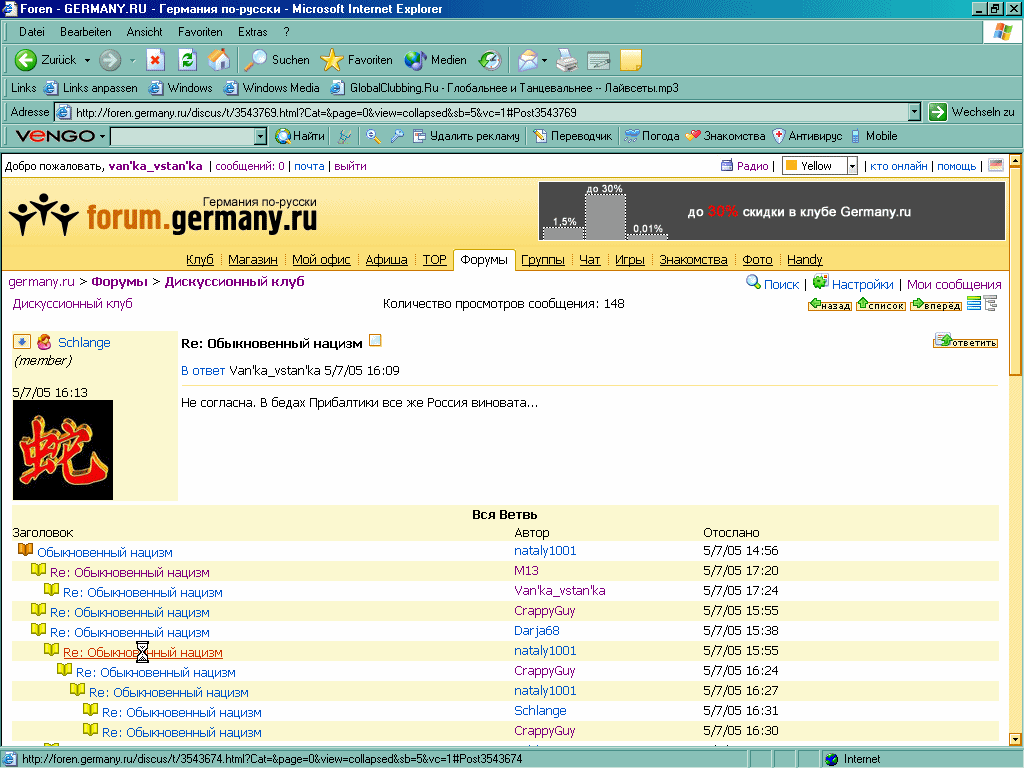Switch to flat list view icon
Image resolution: width=1024 pixels, height=768 pixels.
click(974, 304)
